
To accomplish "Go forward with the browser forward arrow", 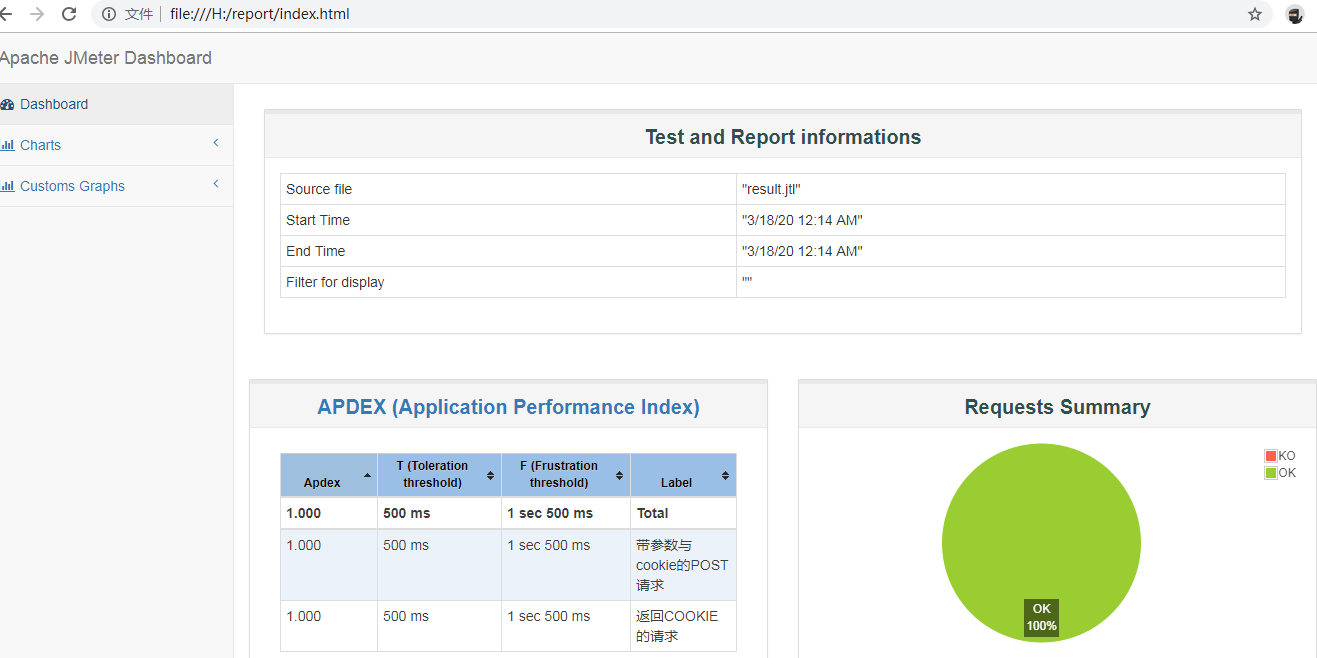I will point(37,14).
